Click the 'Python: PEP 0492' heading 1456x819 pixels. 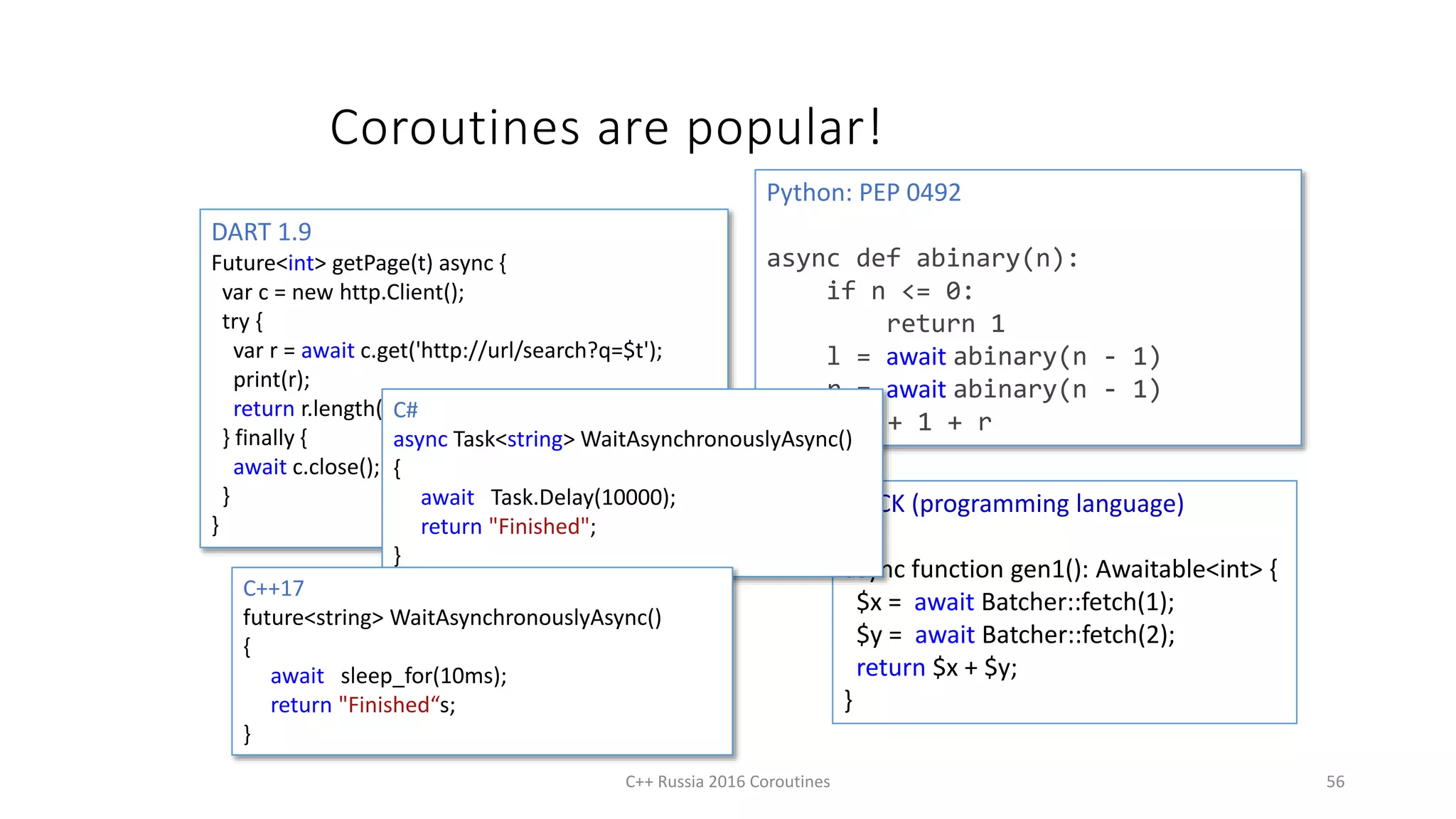[863, 193]
